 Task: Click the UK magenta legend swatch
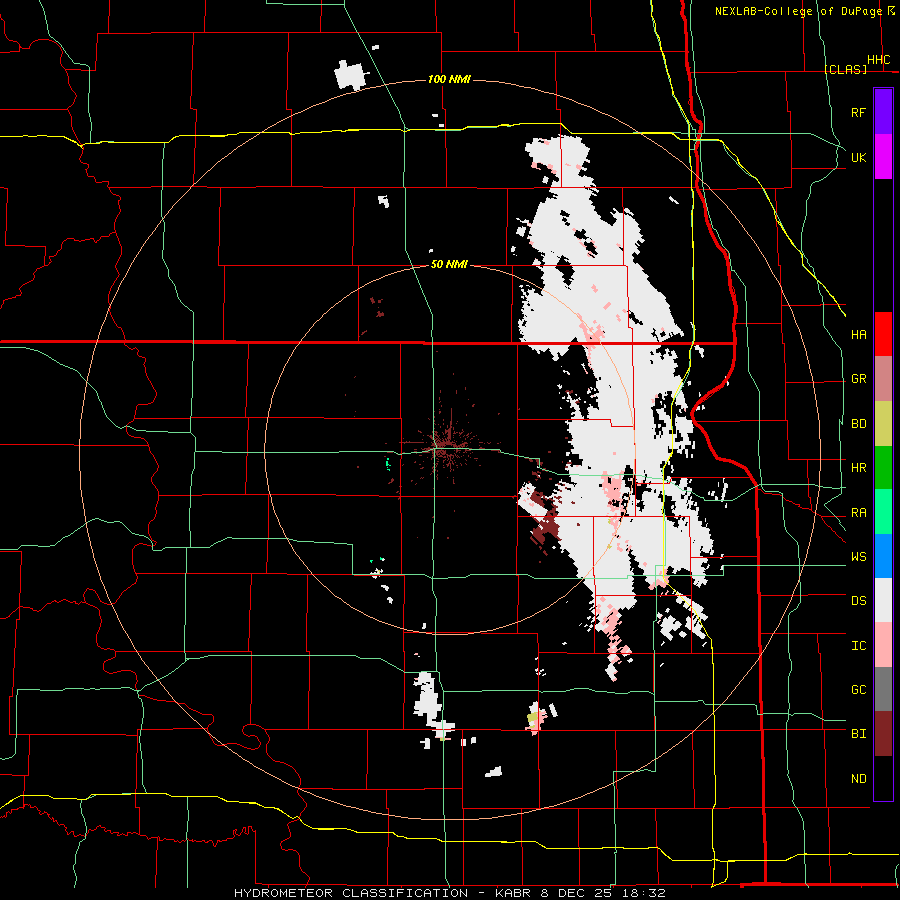coord(883,157)
